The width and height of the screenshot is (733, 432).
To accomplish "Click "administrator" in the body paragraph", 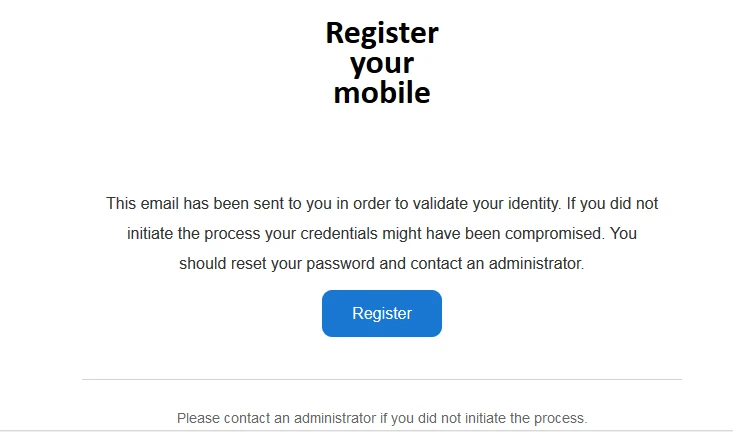I will pos(538,265).
